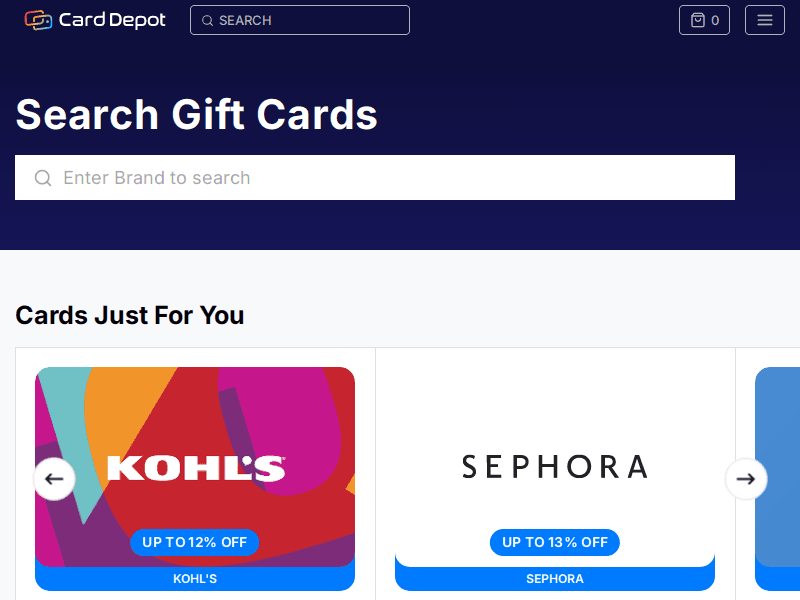Select the SEARCH menu field in the header

click(x=299, y=20)
